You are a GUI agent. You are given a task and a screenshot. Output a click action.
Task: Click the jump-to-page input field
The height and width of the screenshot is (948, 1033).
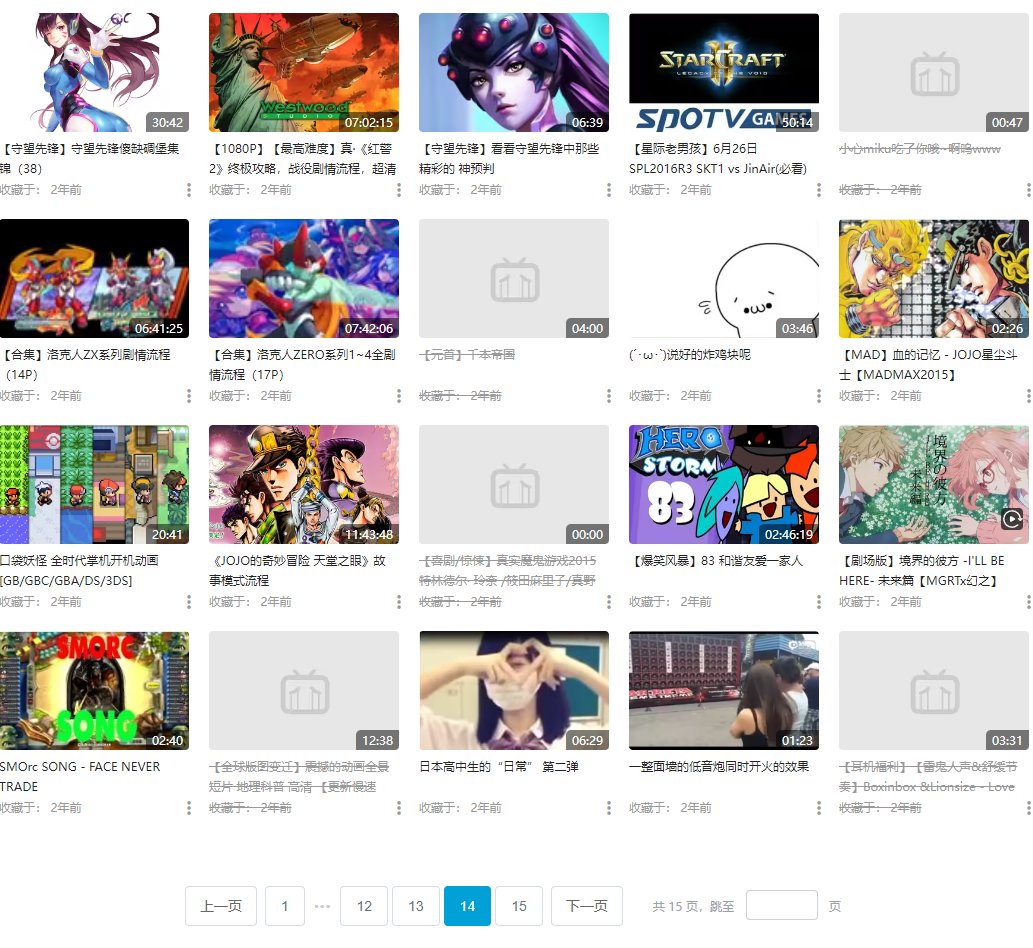(x=782, y=905)
